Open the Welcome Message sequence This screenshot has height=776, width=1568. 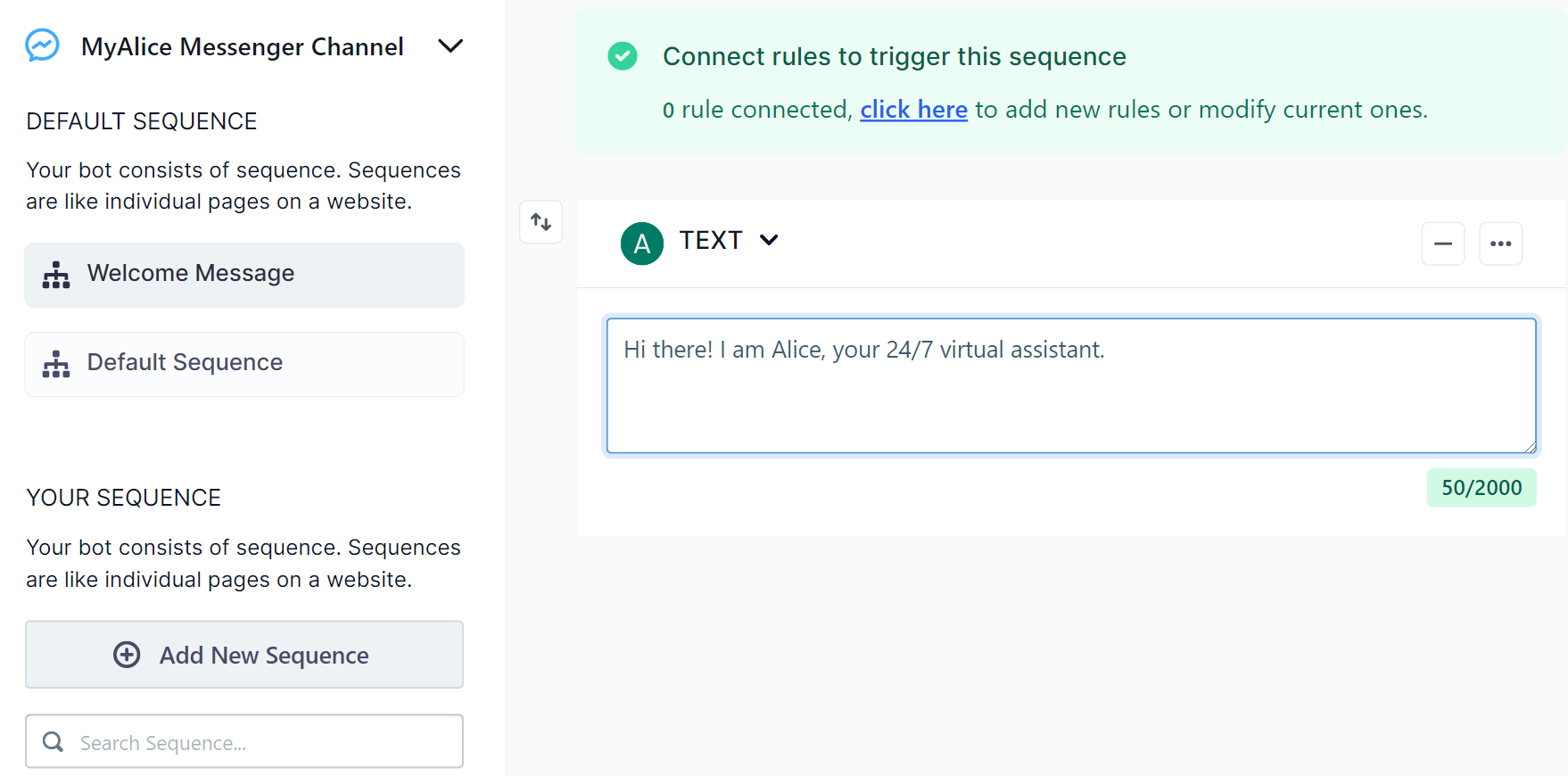click(244, 275)
